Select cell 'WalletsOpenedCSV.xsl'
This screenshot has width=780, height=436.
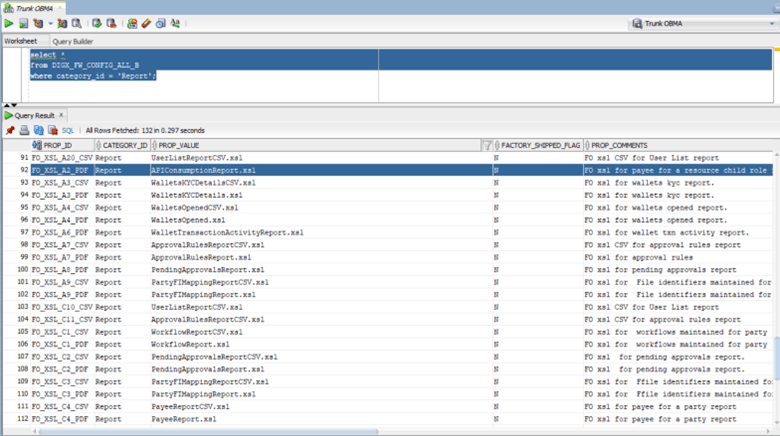click(x=195, y=208)
